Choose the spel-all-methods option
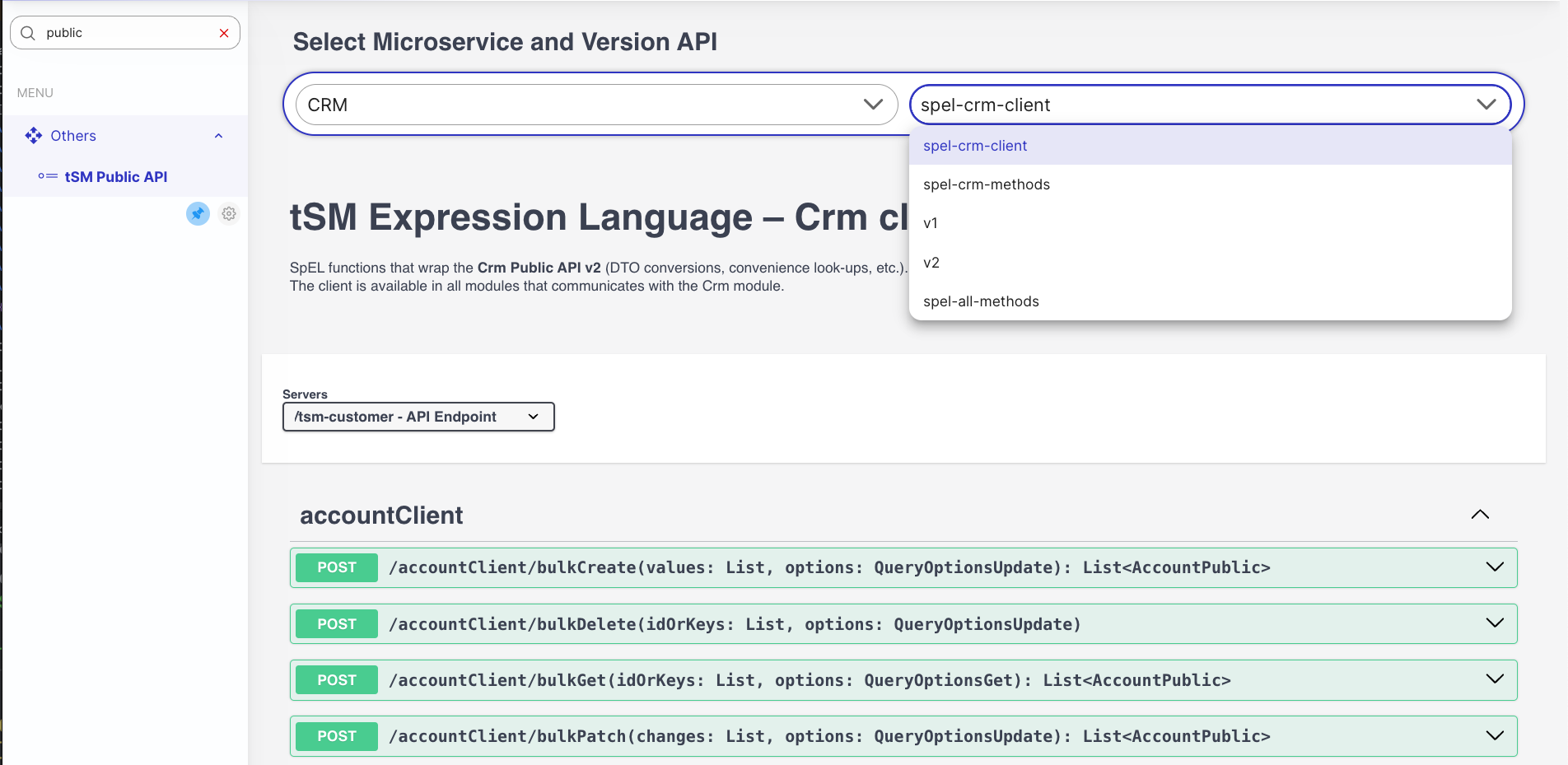Image resolution: width=1568 pixels, height=765 pixels. pos(980,301)
